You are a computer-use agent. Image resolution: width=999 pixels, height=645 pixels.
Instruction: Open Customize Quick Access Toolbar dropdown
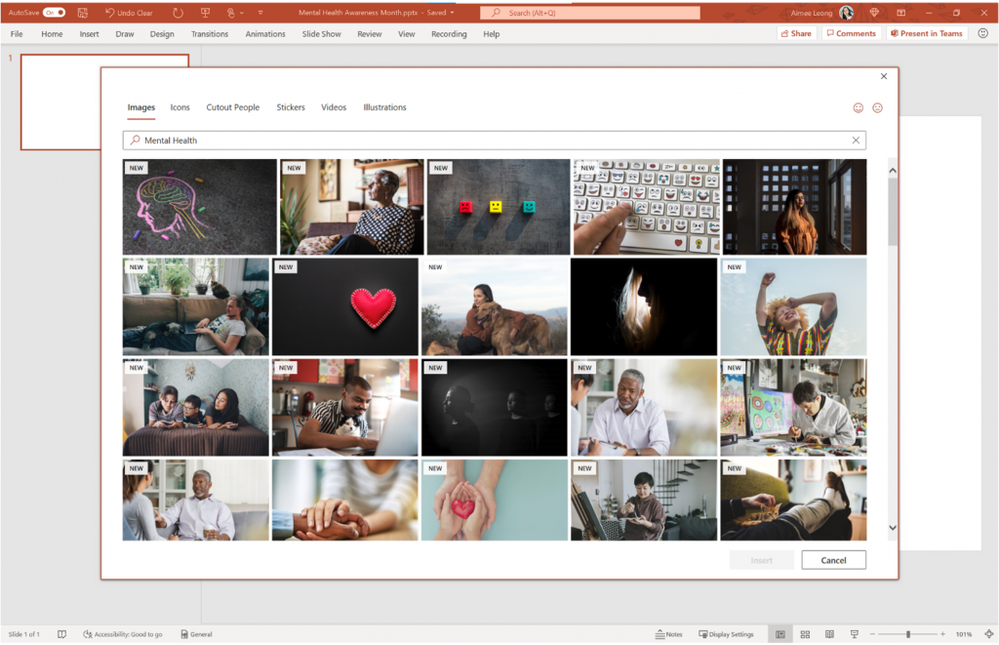[x=261, y=12]
